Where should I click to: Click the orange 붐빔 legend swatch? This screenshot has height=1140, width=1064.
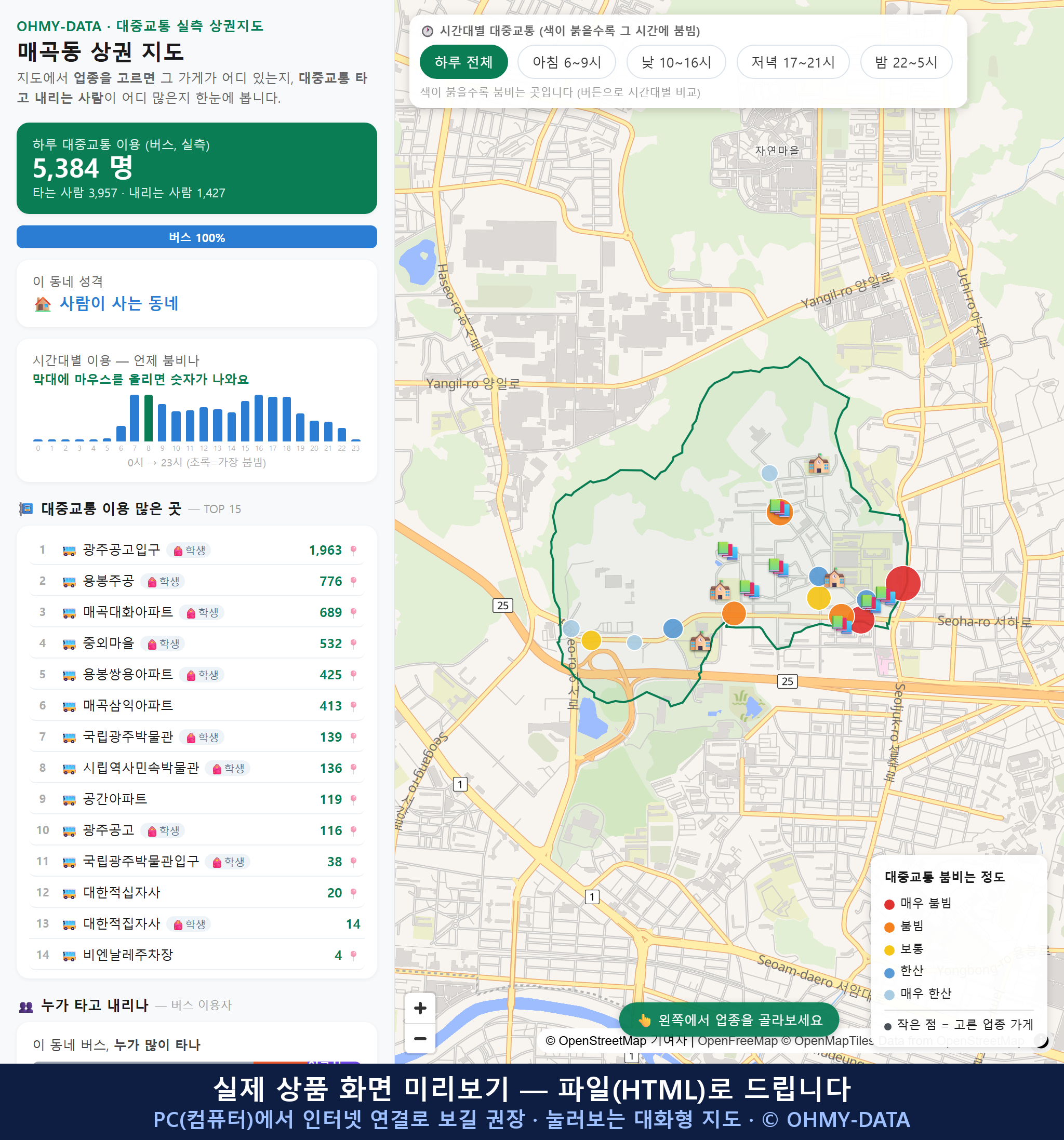pos(889,927)
